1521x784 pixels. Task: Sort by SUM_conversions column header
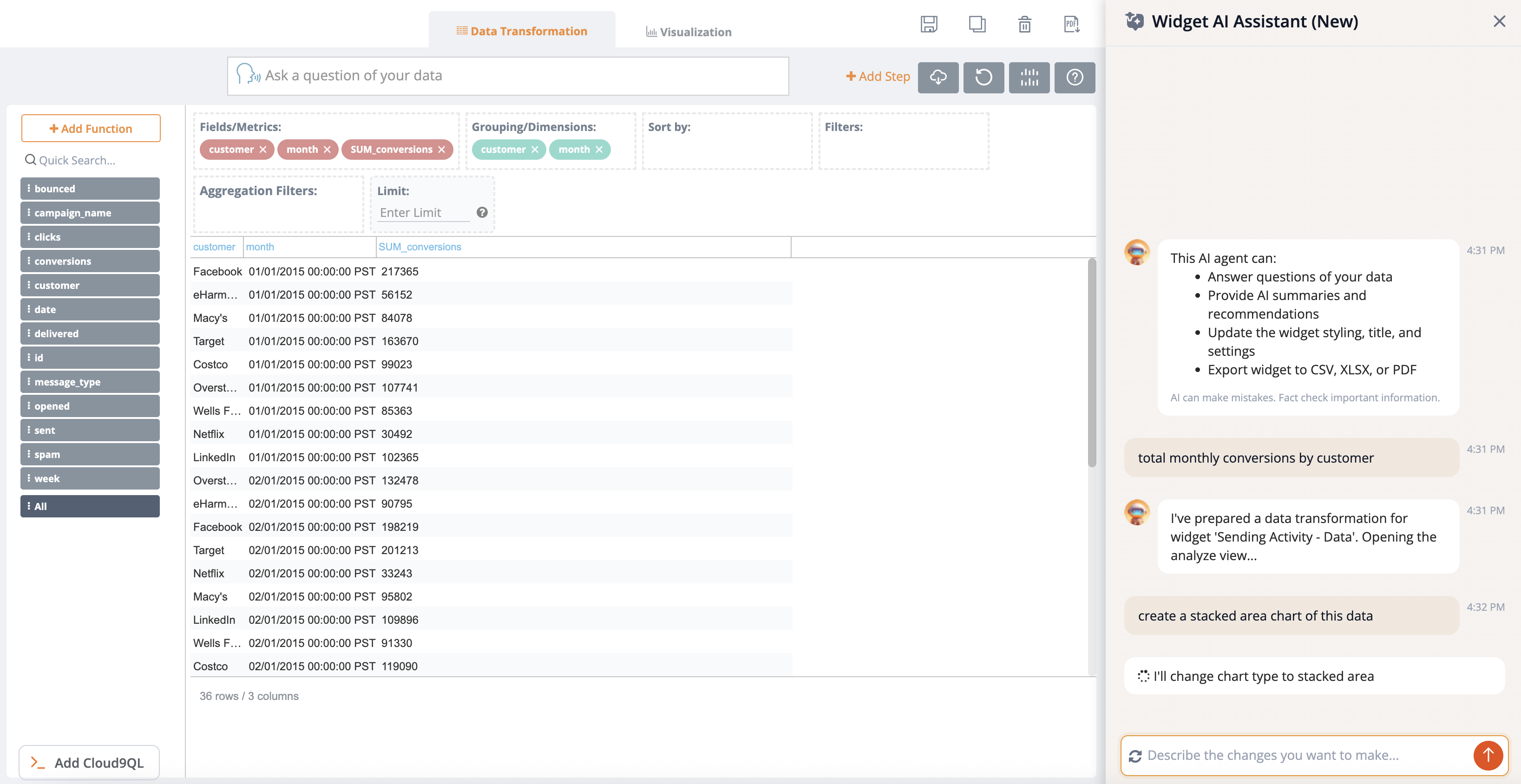coord(420,247)
